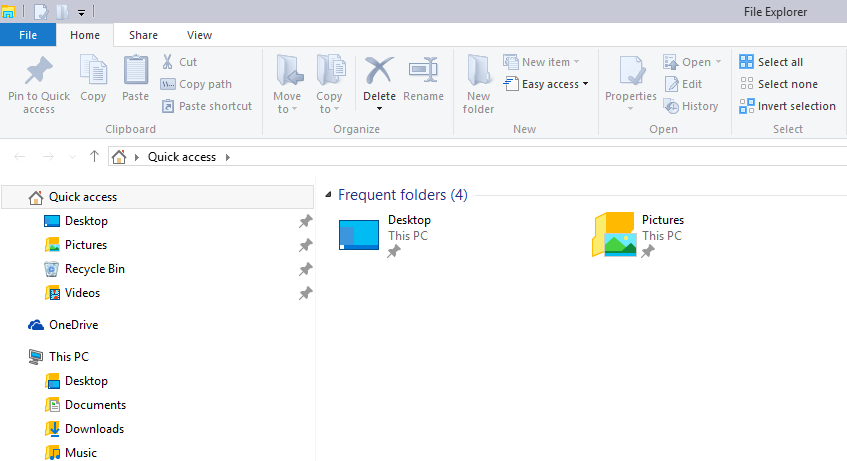Click Select all in the ribbon
This screenshot has width=847, height=461.
(x=747, y=62)
